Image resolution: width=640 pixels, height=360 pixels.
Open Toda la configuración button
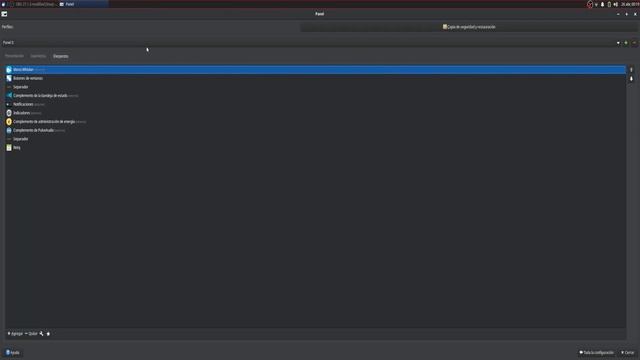596,353
